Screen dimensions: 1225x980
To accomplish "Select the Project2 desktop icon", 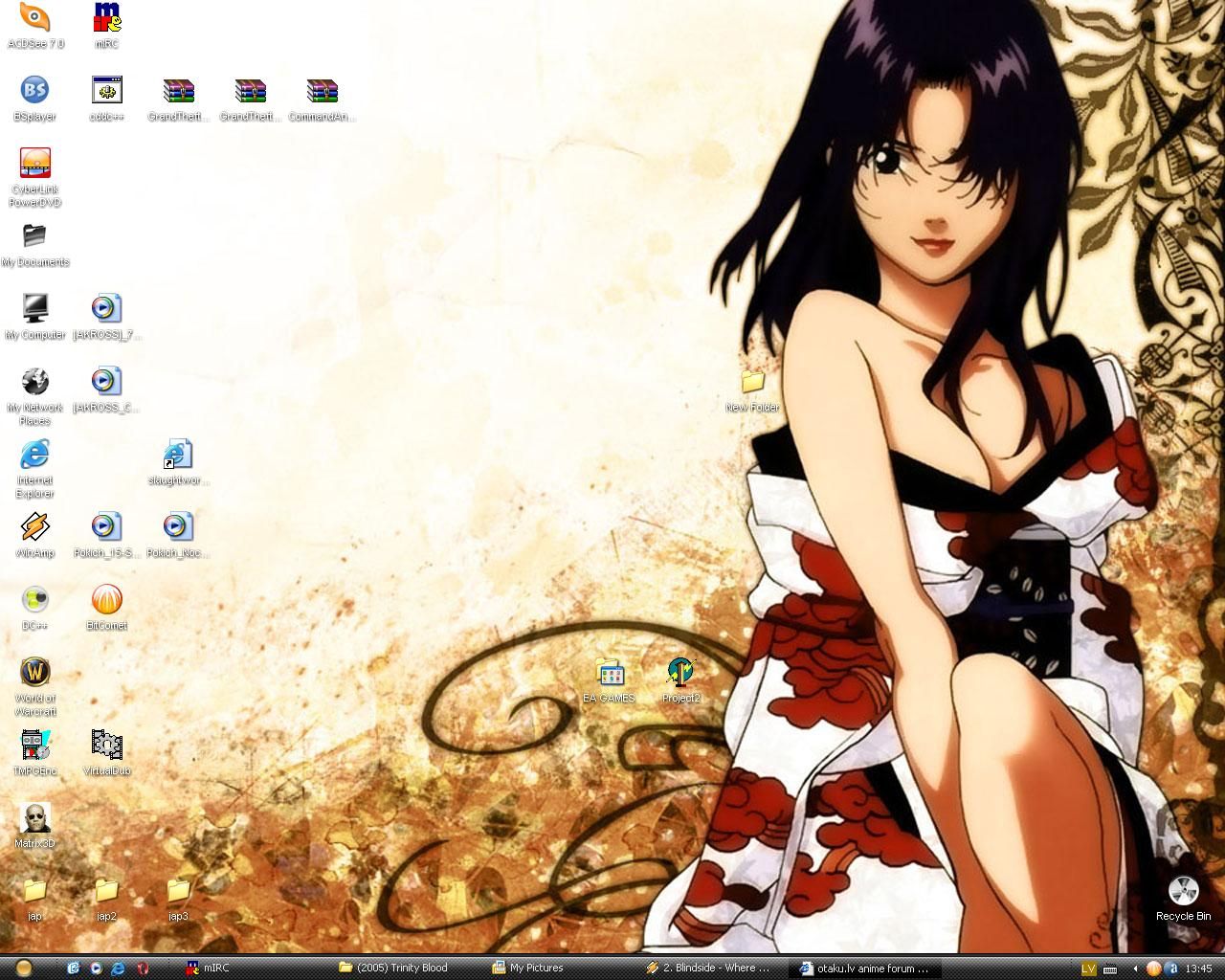I will (681, 680).
